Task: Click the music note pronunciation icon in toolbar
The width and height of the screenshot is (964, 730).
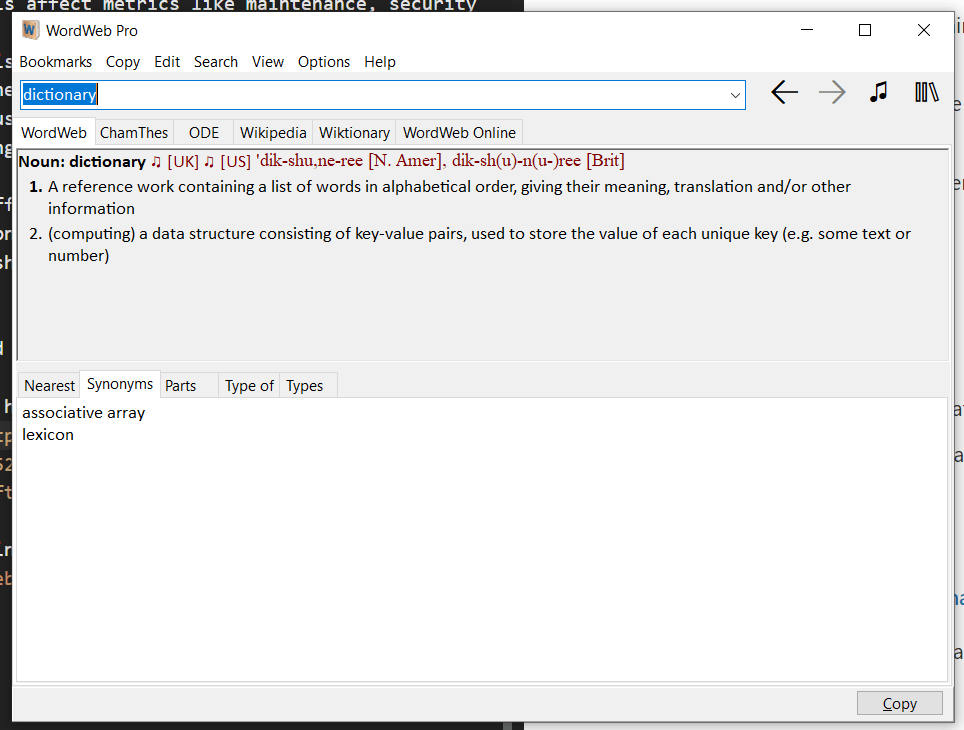Action: [x=878, y=93]
